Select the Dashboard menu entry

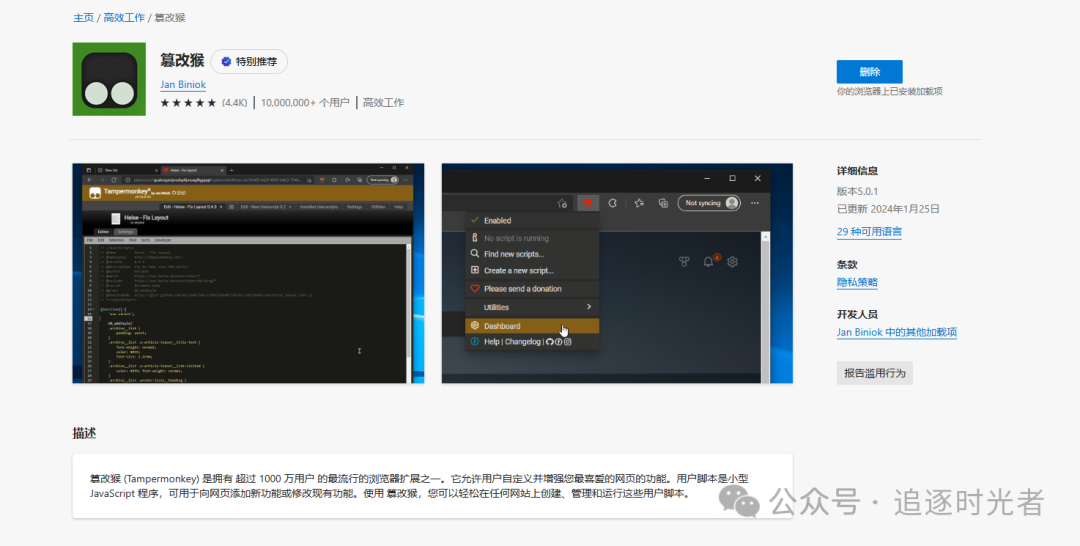point(532,326)
